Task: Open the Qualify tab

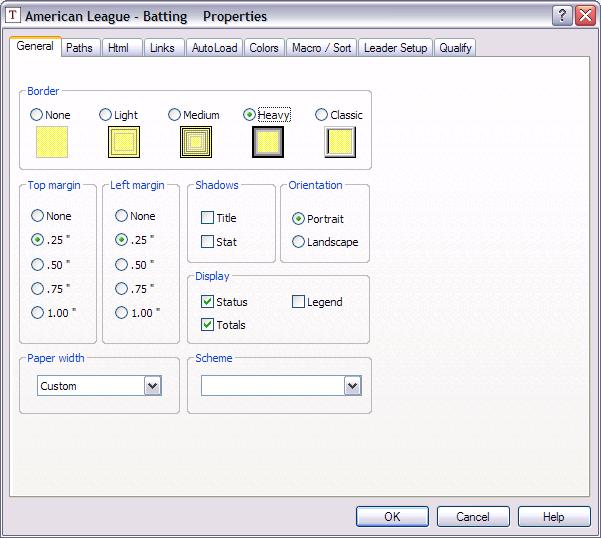Action: (455, 48)
